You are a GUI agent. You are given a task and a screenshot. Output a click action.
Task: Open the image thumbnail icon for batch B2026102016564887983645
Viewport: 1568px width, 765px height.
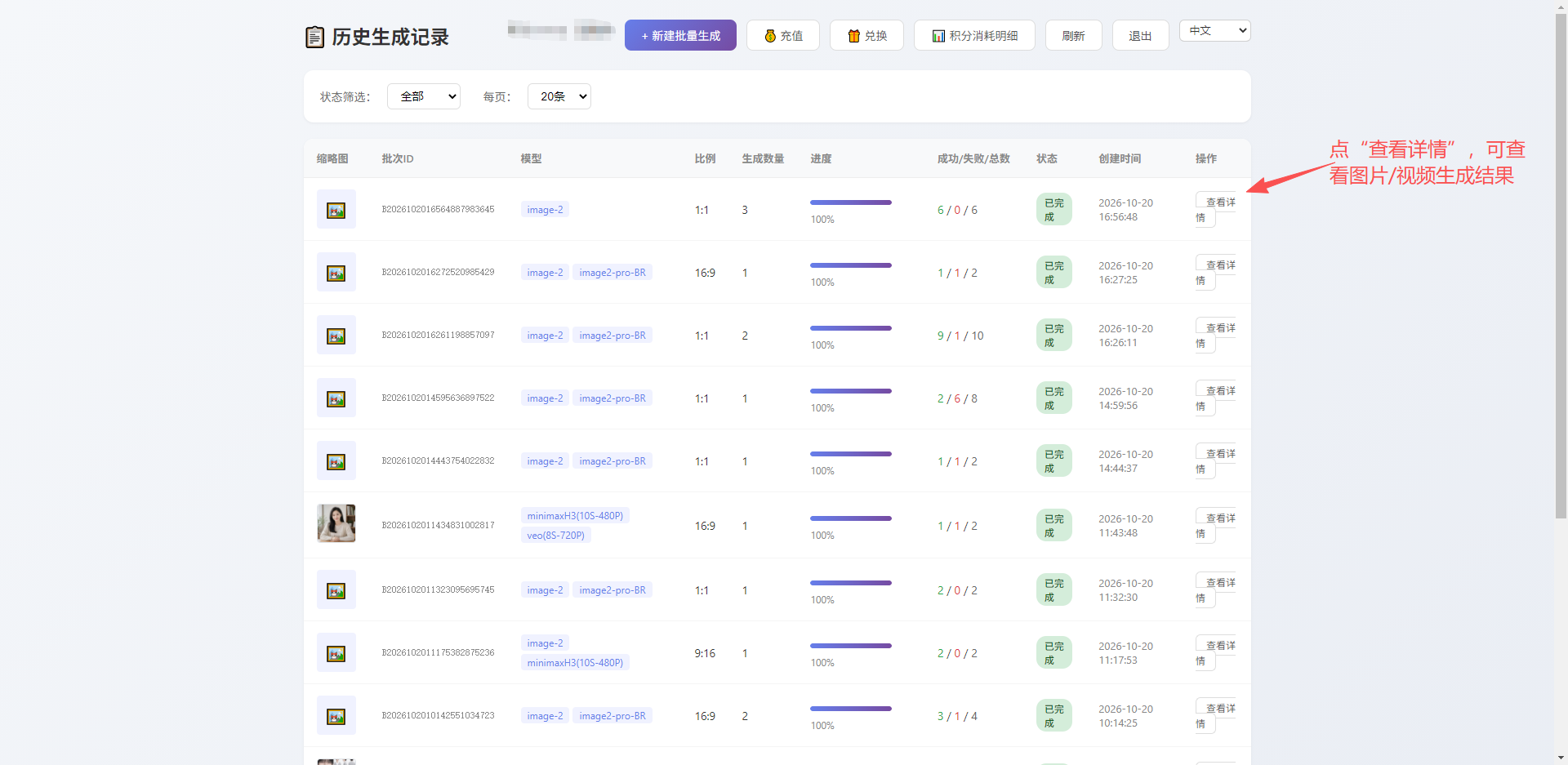336,210
